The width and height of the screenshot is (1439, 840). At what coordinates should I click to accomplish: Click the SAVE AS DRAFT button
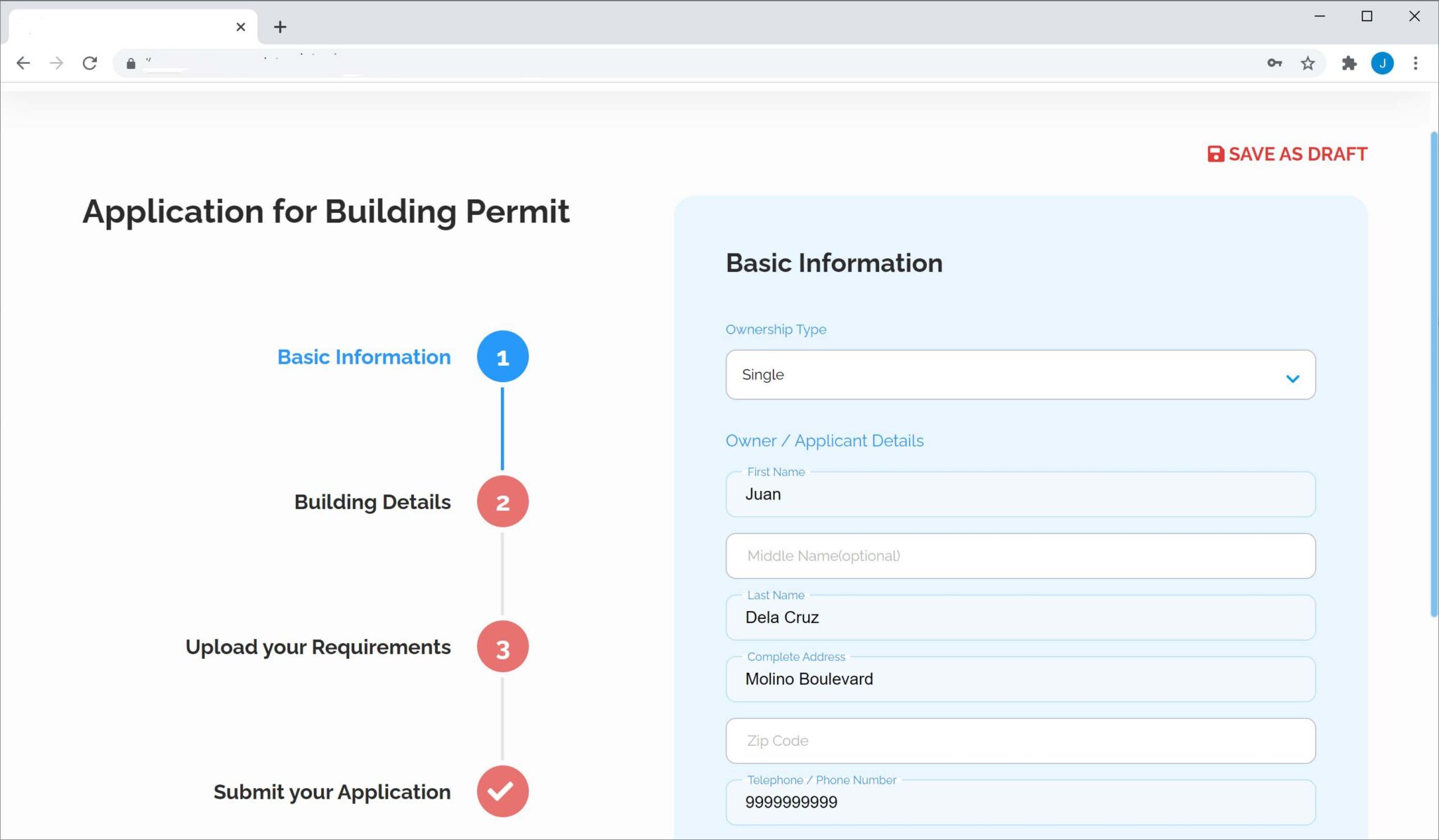[x=1296, y=154]
